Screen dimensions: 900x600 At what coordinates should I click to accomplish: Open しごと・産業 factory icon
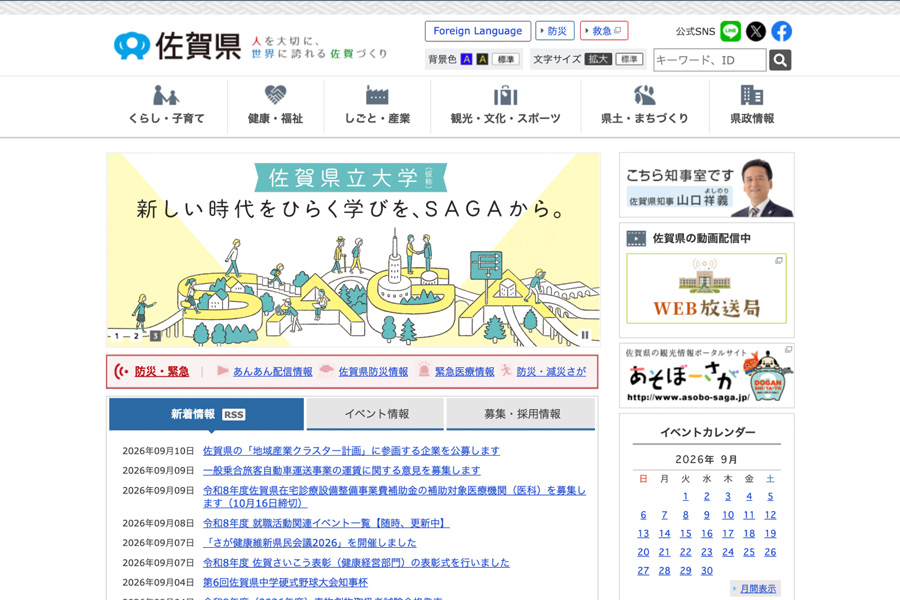pyautogui.click(x=377, y=95)
